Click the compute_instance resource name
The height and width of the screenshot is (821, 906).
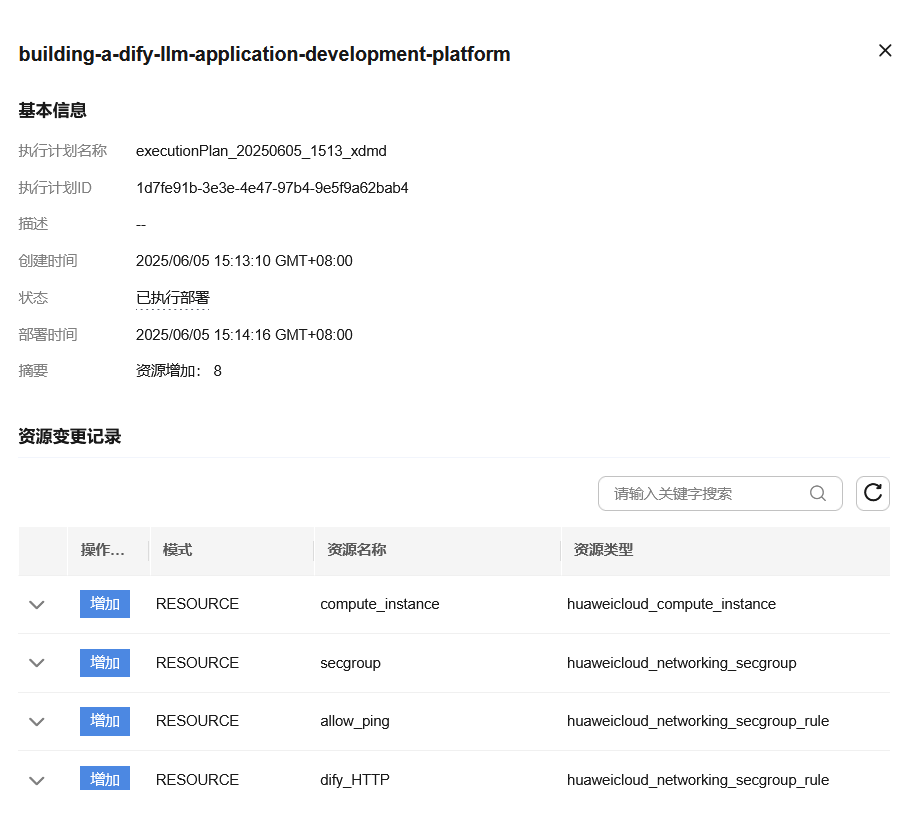380,604
